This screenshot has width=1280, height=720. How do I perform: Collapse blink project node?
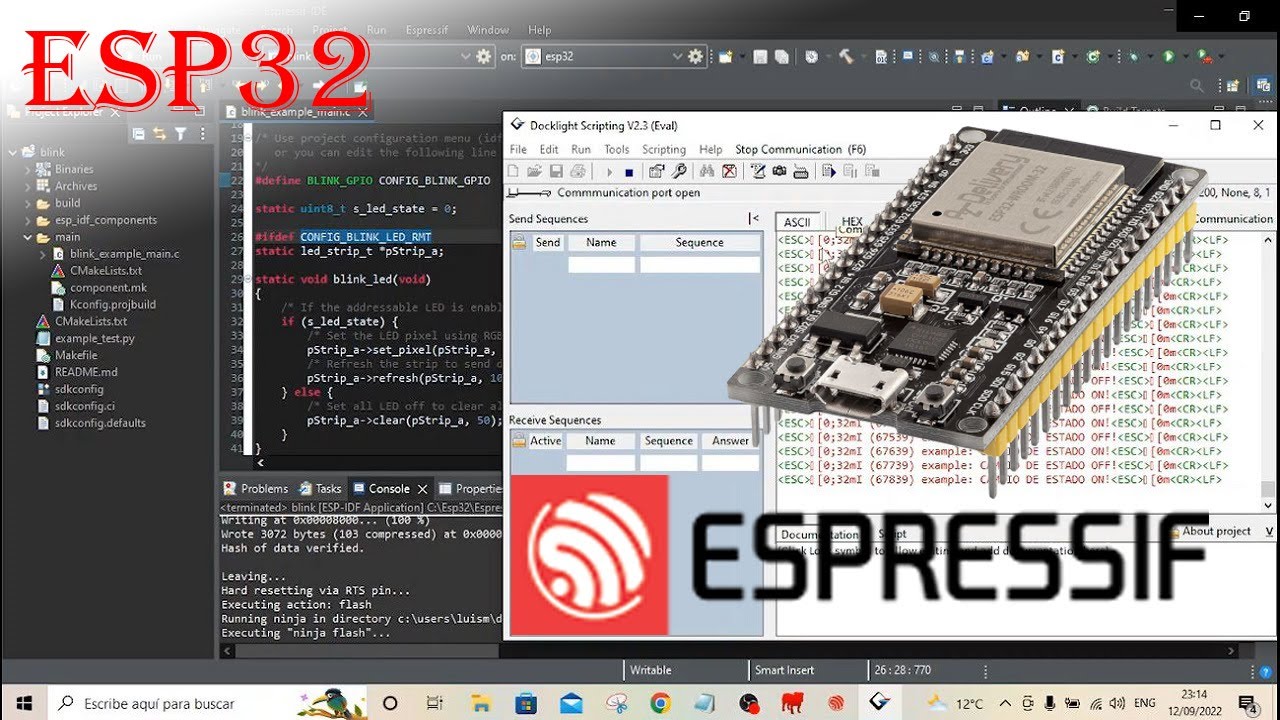coord(13,153)
